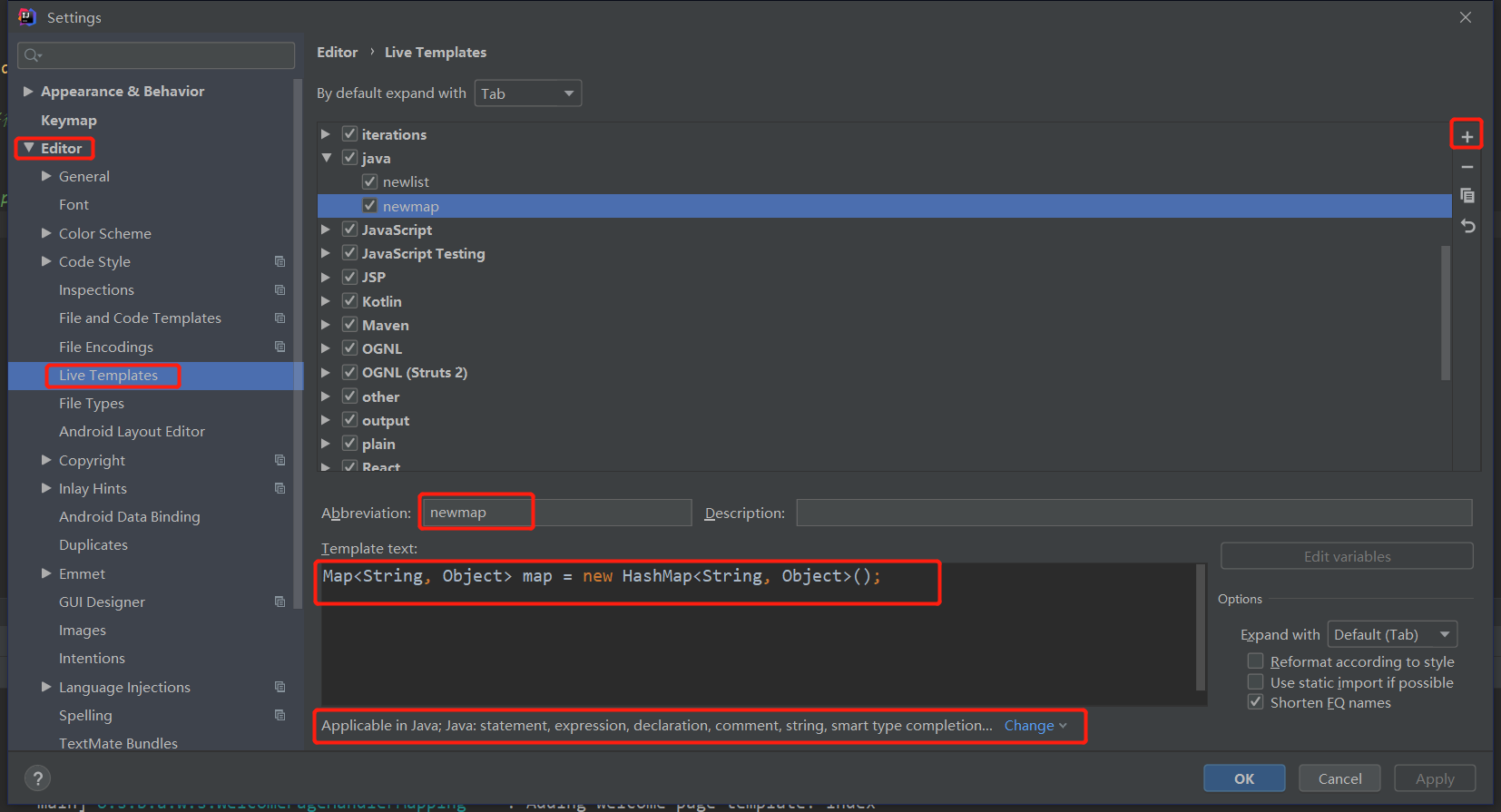Open Android Layout Editor settings

tap(132, 432)
